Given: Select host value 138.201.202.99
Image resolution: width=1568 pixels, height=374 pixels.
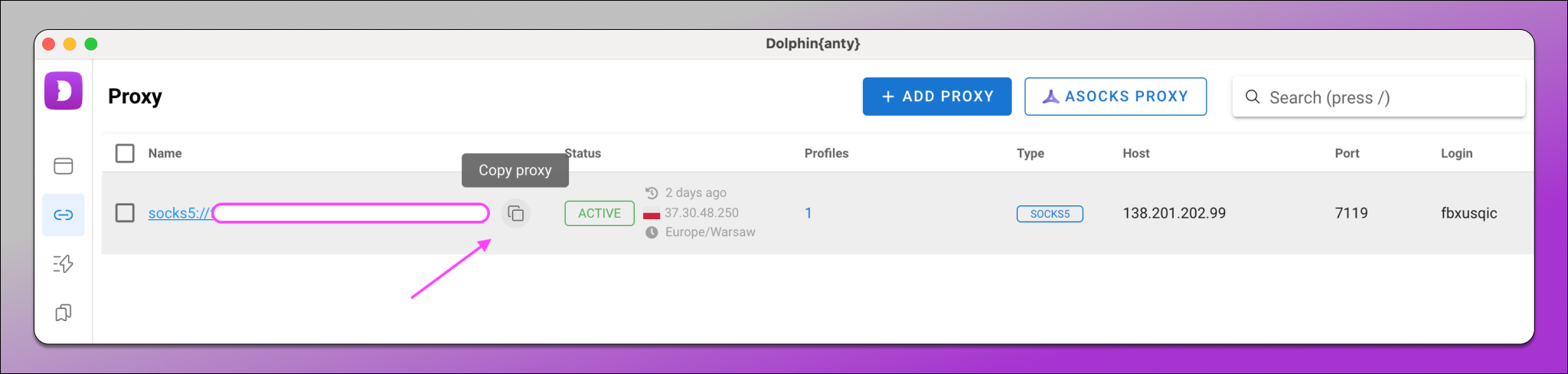Looking at the screenshot, I should point(1174,213).
